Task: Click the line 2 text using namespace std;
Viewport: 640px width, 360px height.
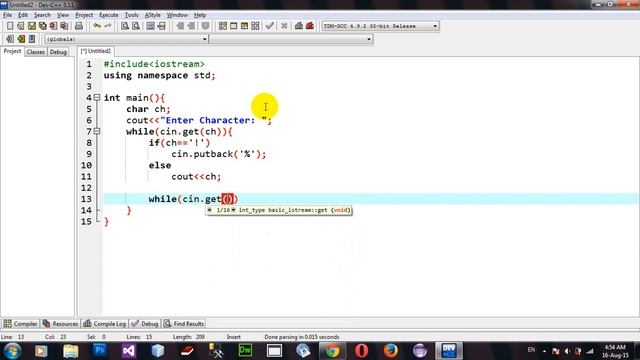Action: point(159,76)
